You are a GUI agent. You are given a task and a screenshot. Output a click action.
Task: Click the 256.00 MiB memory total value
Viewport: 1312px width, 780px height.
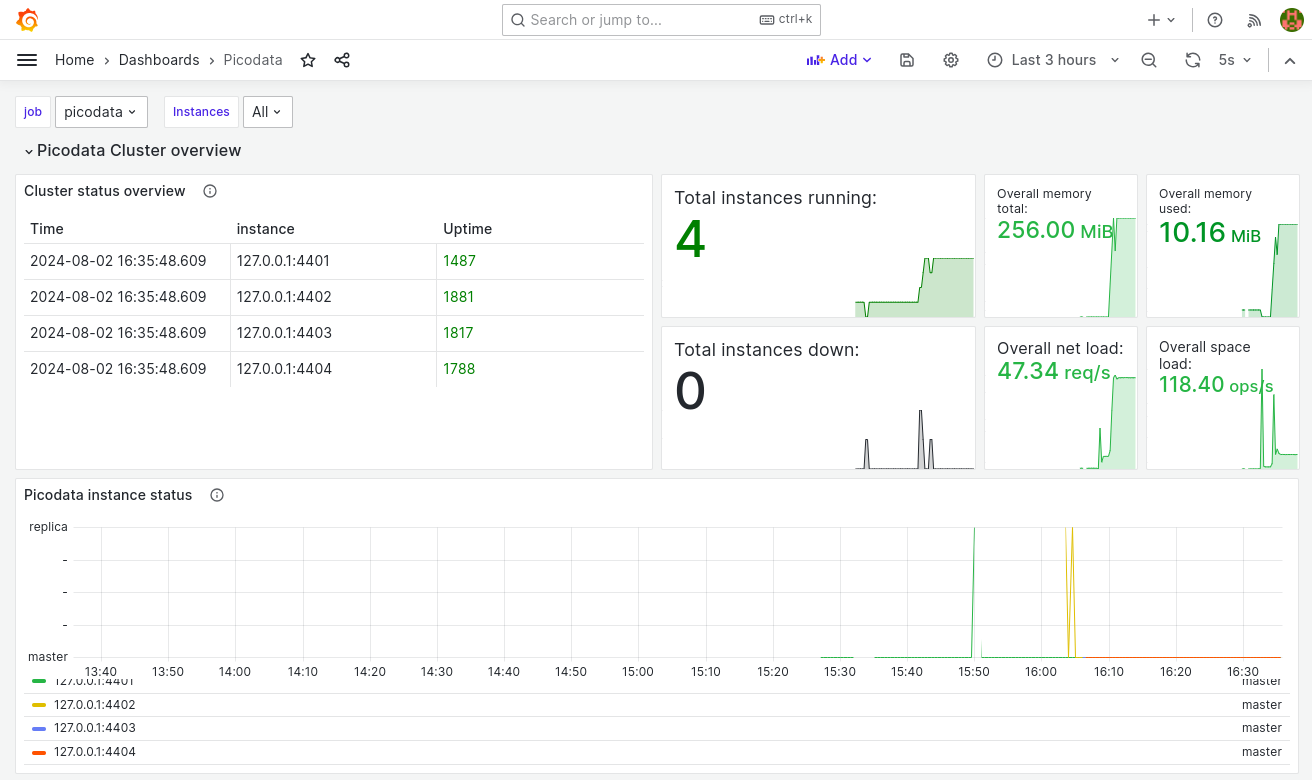[x=1055, y=230]
